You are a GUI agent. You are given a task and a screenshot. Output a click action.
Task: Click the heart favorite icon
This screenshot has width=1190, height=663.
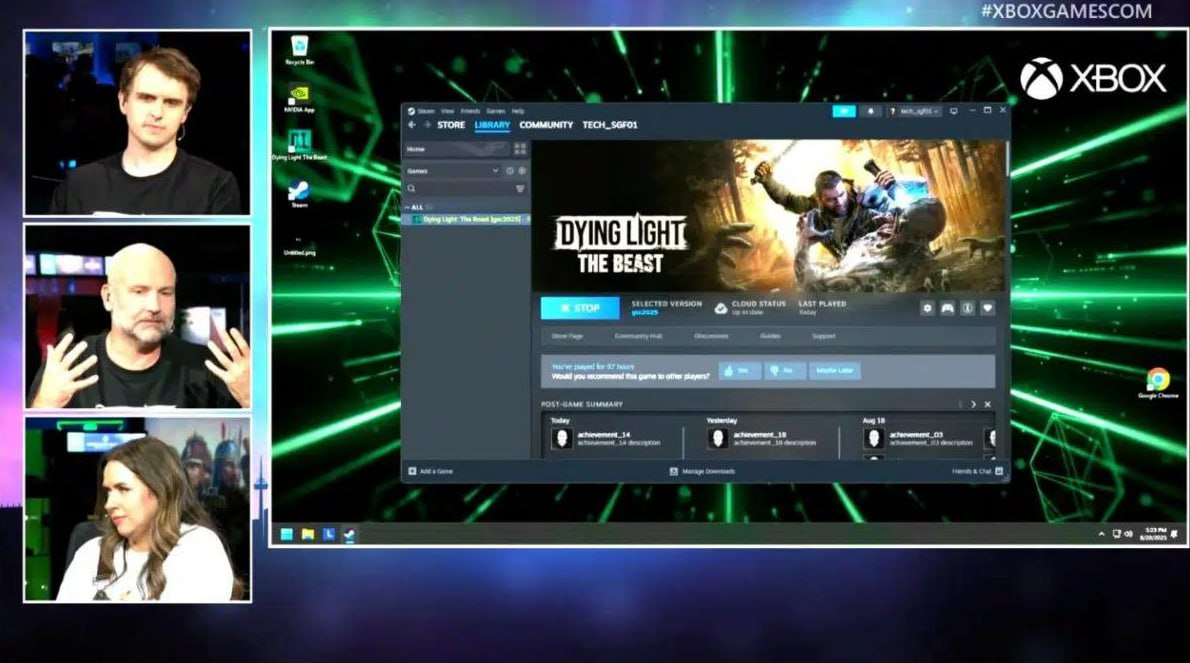(x=987, y=308)
